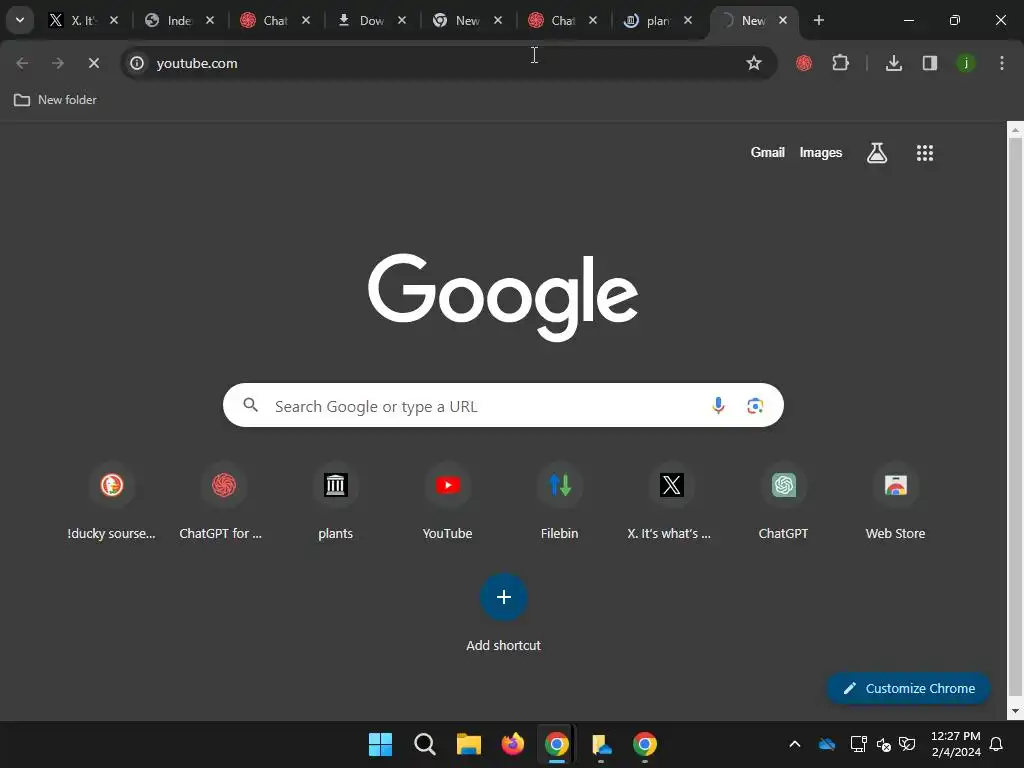
Task: Search by image with Lens icon
Action: tap(756, 406)
